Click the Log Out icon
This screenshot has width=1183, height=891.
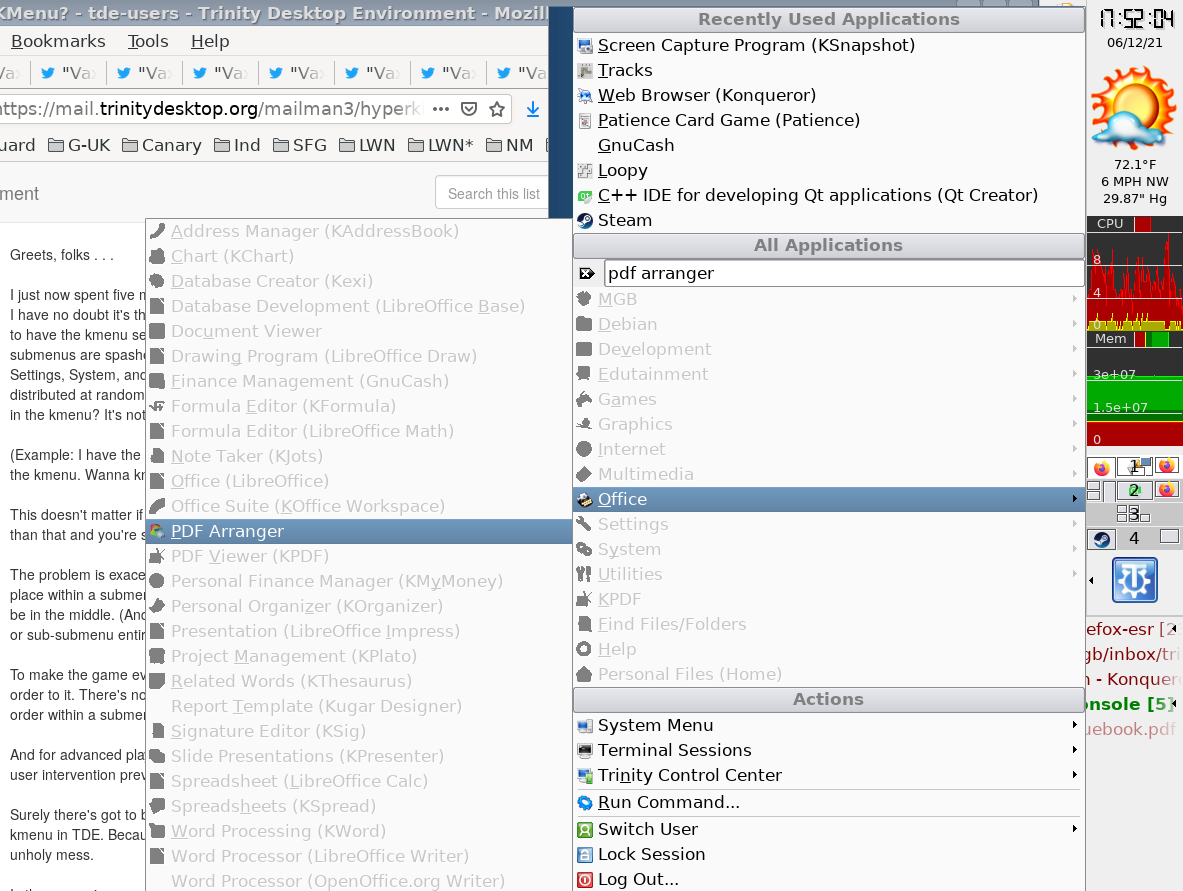pyautogui.click(x=585, y=880)
